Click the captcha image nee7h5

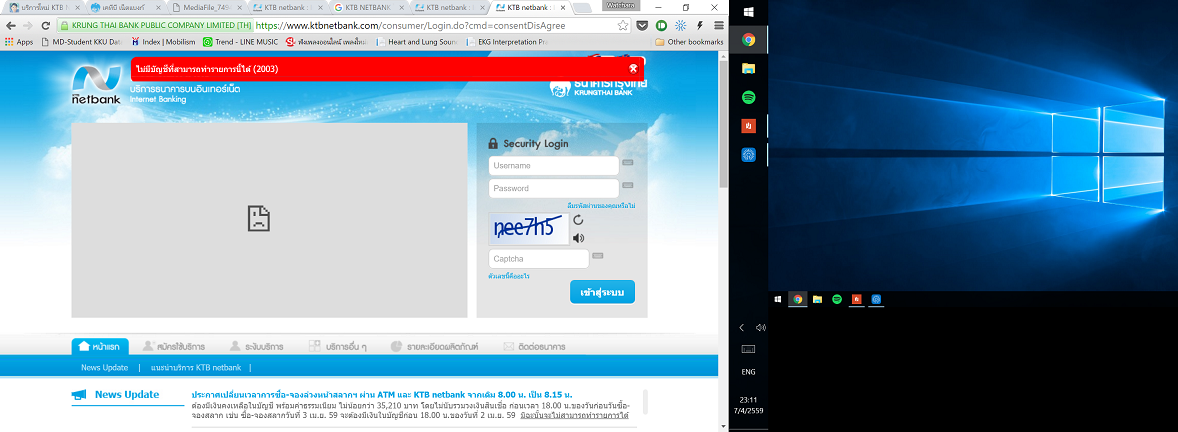(x=529, y=229)
